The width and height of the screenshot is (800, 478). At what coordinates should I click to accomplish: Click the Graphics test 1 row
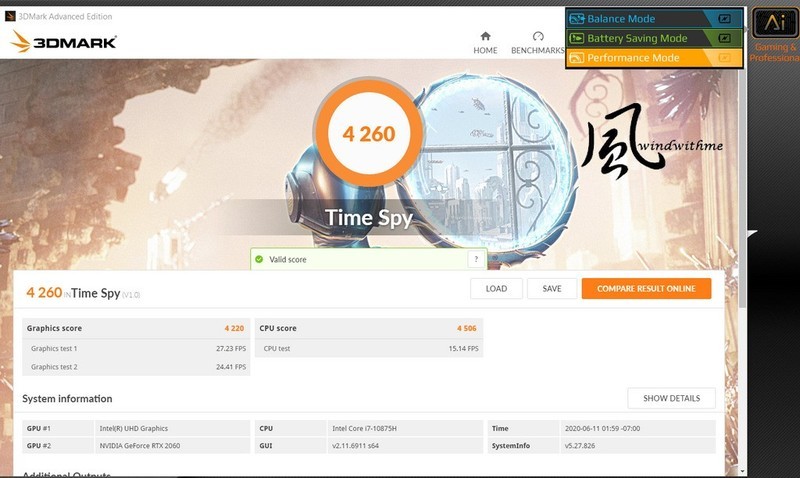tap(136, 348)
